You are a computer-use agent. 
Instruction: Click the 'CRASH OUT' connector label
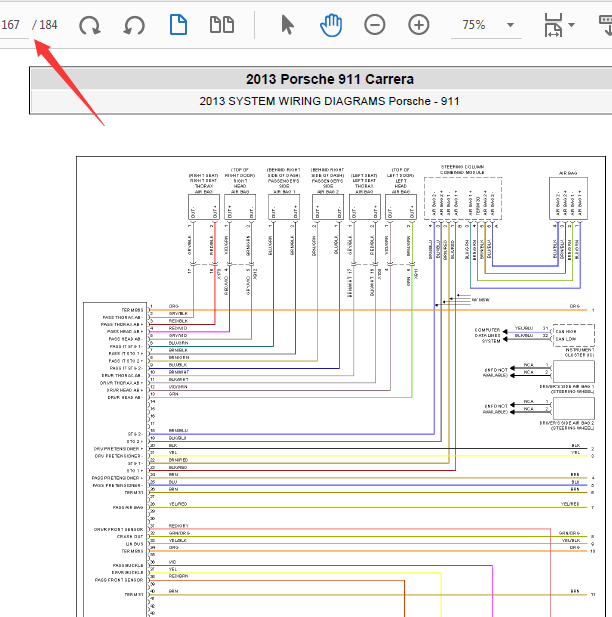130,537
